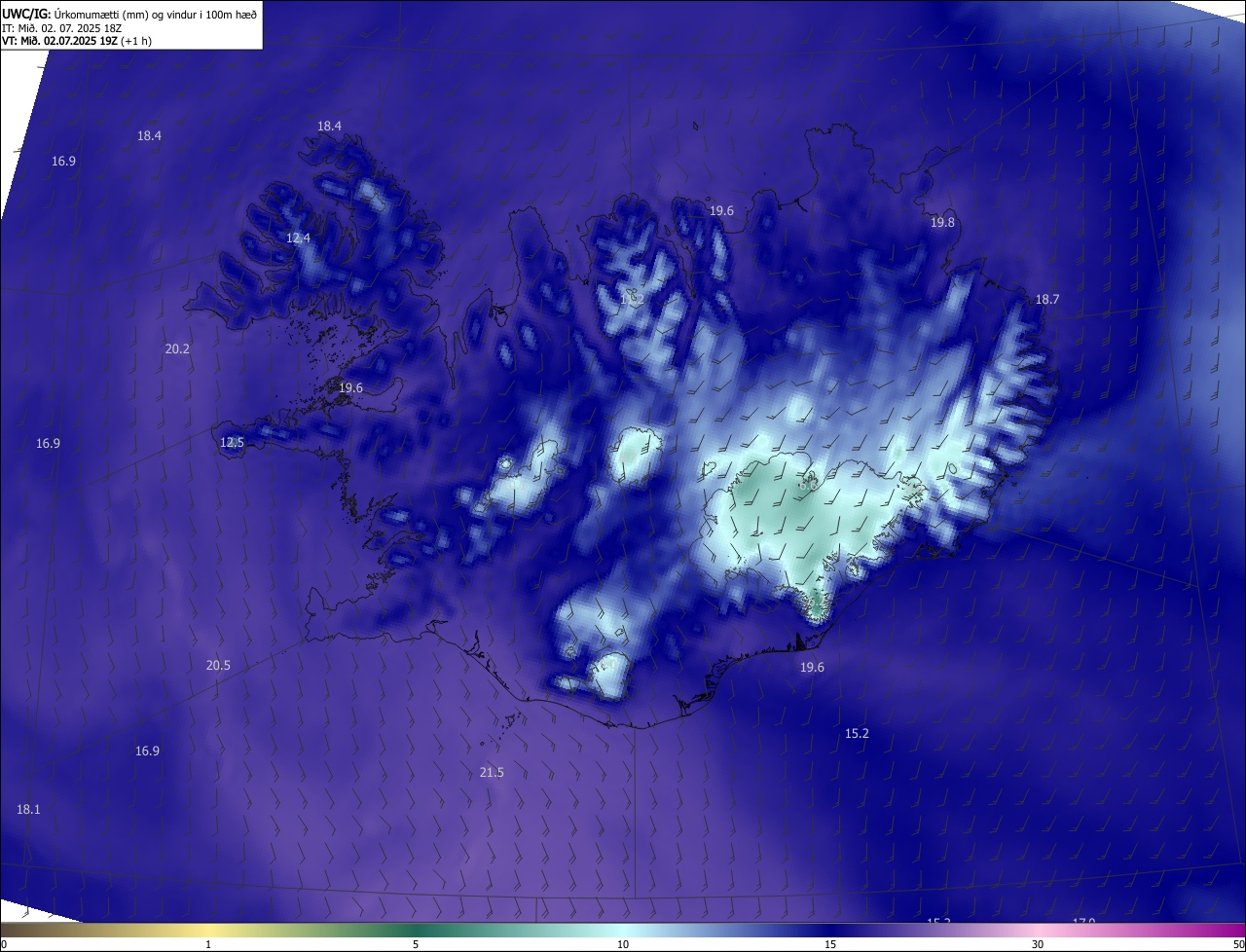Click the 20.5 value label

pos(218,666)
